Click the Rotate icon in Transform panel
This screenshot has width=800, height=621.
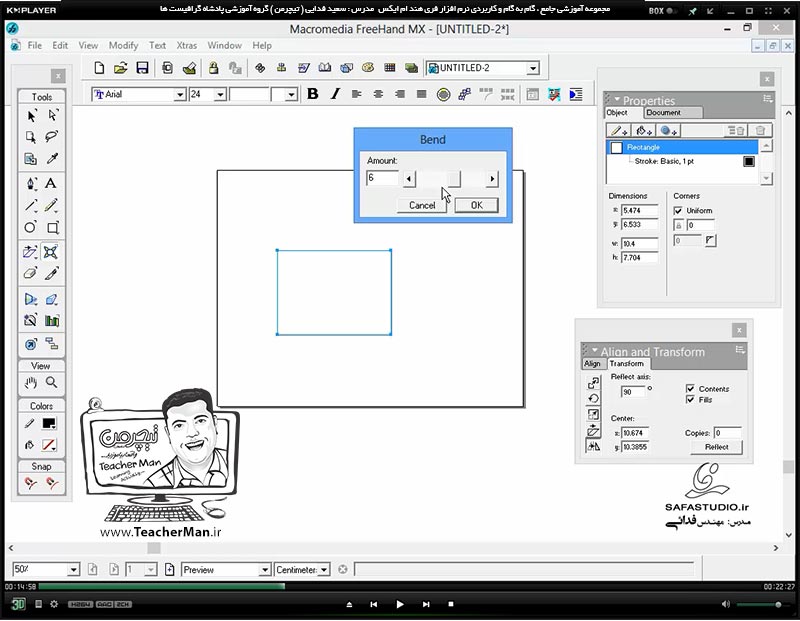593,399
